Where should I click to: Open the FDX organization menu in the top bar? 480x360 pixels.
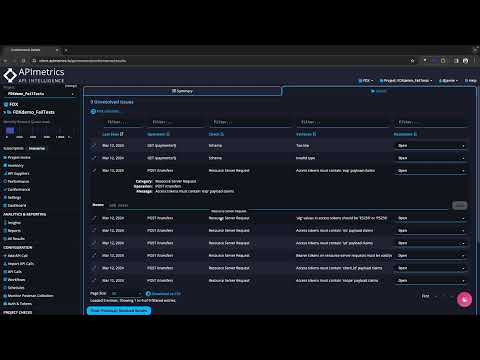pos(365,81)
